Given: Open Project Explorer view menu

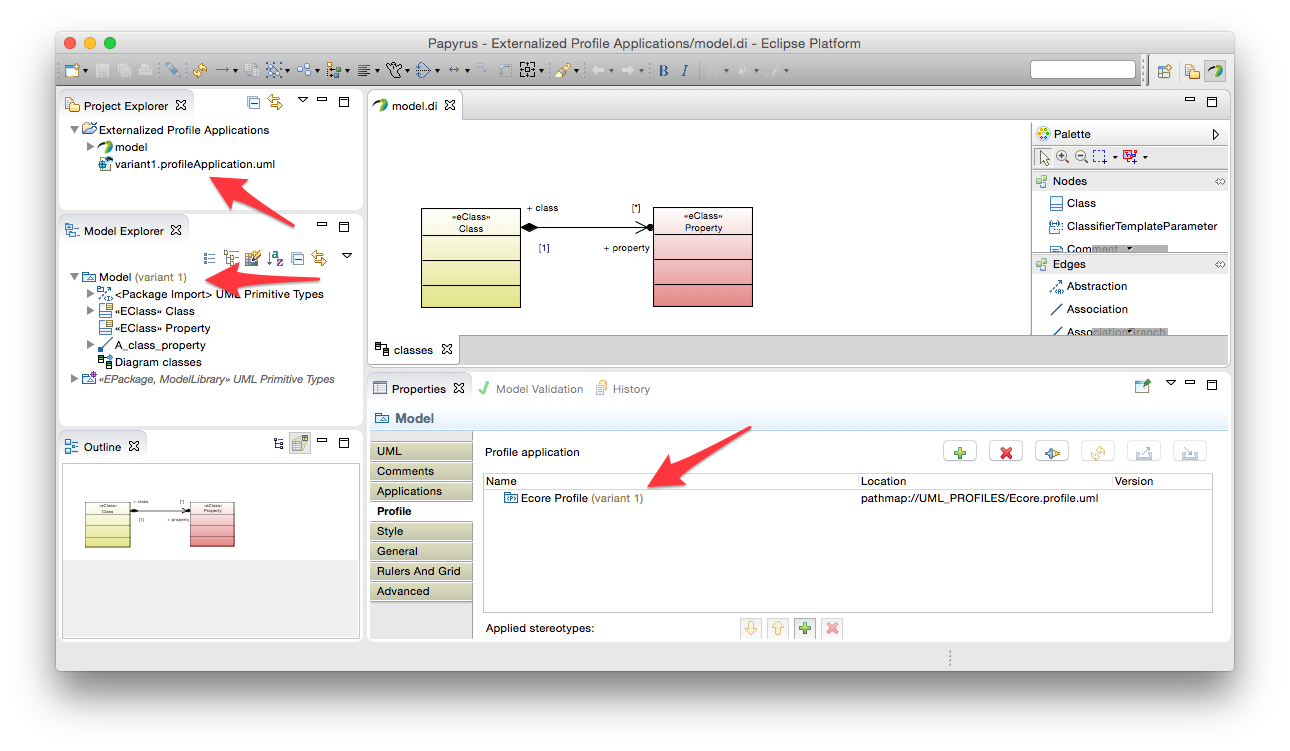Looking at the screenshot, I should pyautogui.click(x=302, y=100).
